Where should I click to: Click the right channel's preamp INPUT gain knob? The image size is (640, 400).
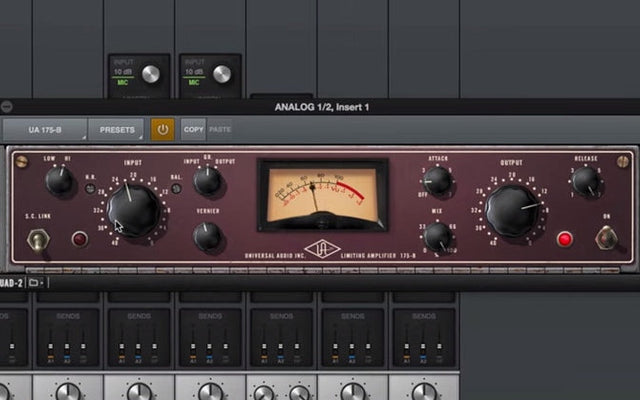(222, 74)
